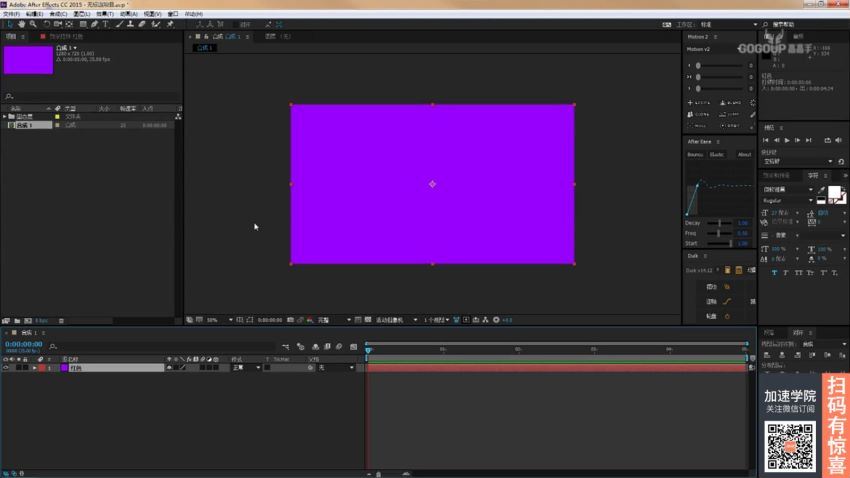Open the viewer resolution dropdown

click(334, 320)
